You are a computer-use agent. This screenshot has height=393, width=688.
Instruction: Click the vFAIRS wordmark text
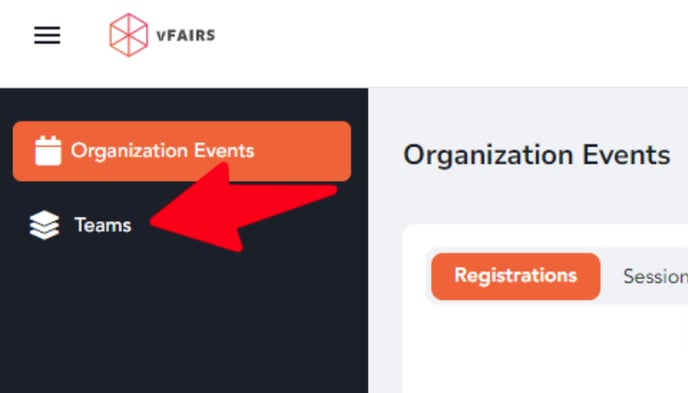[186, 35]
